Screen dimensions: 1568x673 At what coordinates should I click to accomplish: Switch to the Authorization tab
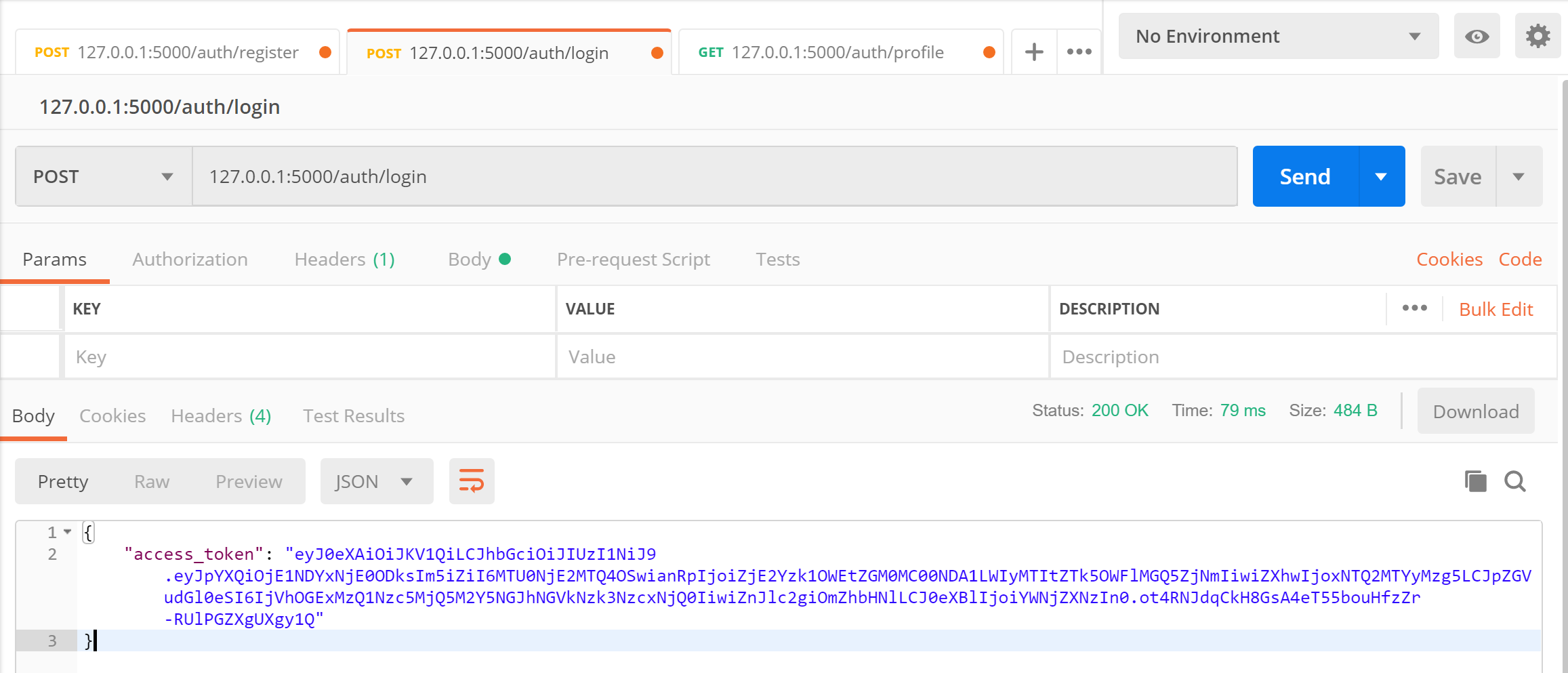point(190,259)
